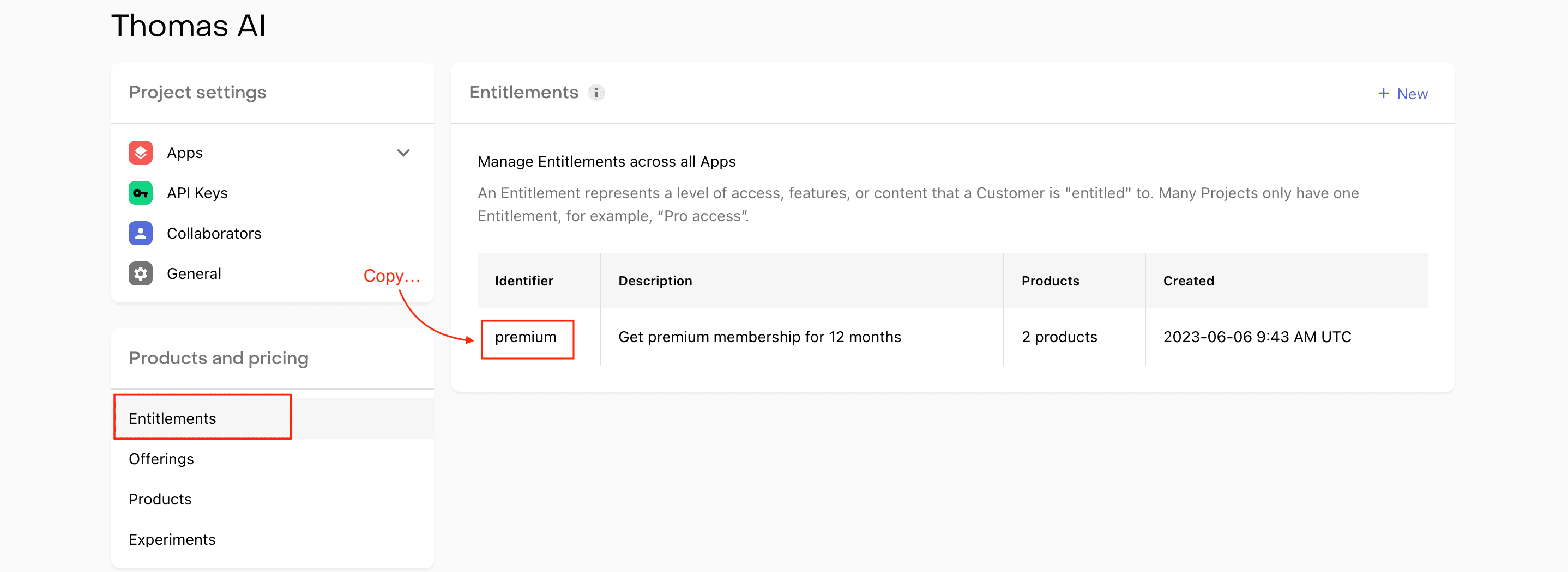Click the Identifier column header
Screen dimensions: 1568x572
tap(523, 281)
